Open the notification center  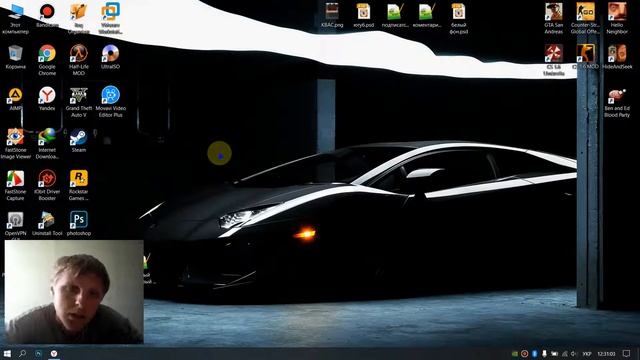coord(627,353)
